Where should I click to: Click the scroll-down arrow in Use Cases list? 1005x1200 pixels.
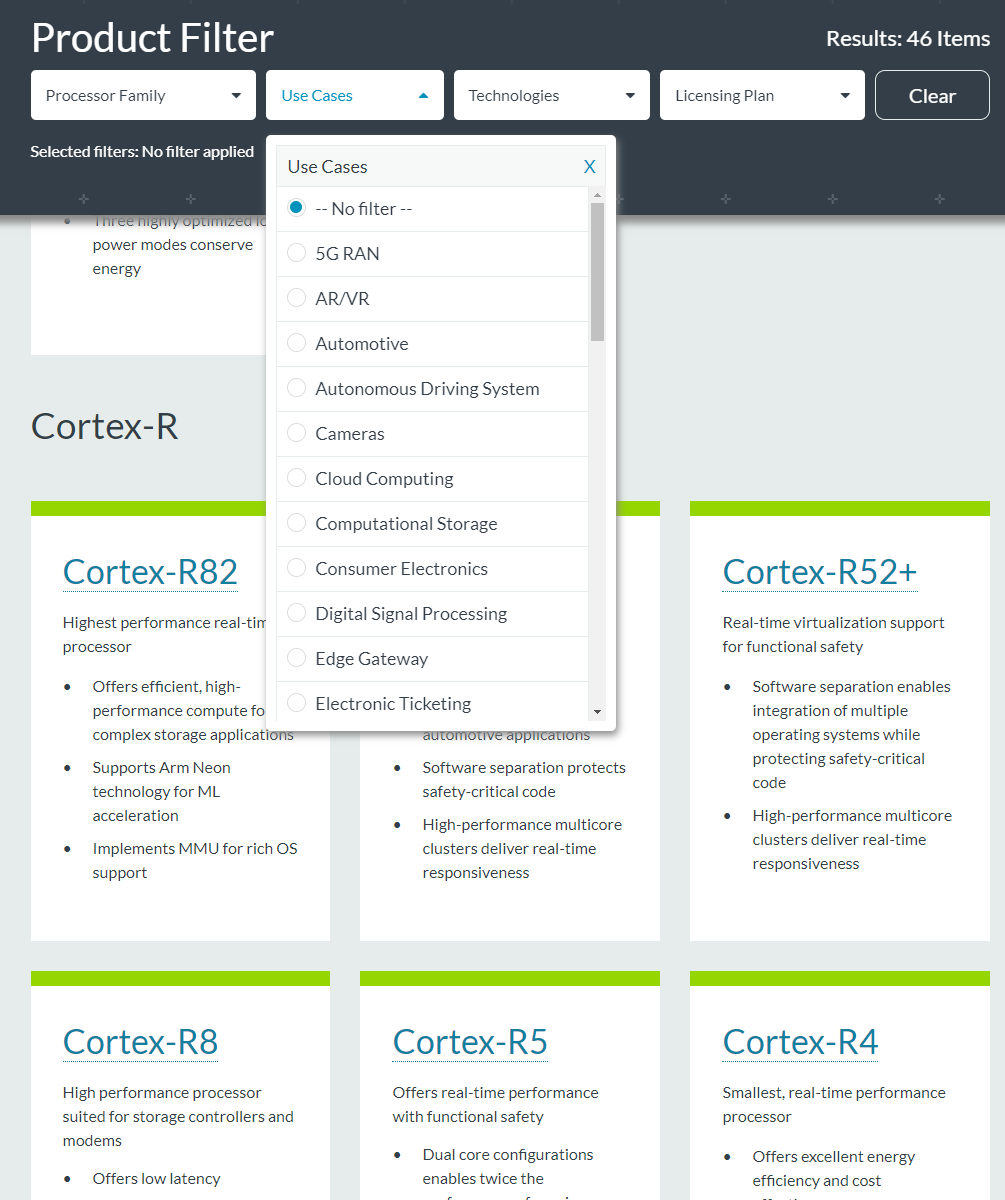point(597,712)
